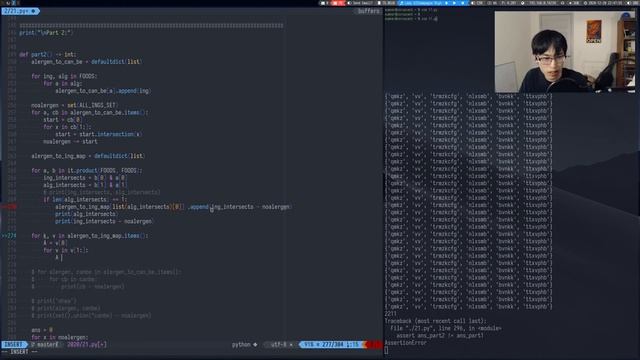Click the >> warning sign at line 274

point(9,236)
